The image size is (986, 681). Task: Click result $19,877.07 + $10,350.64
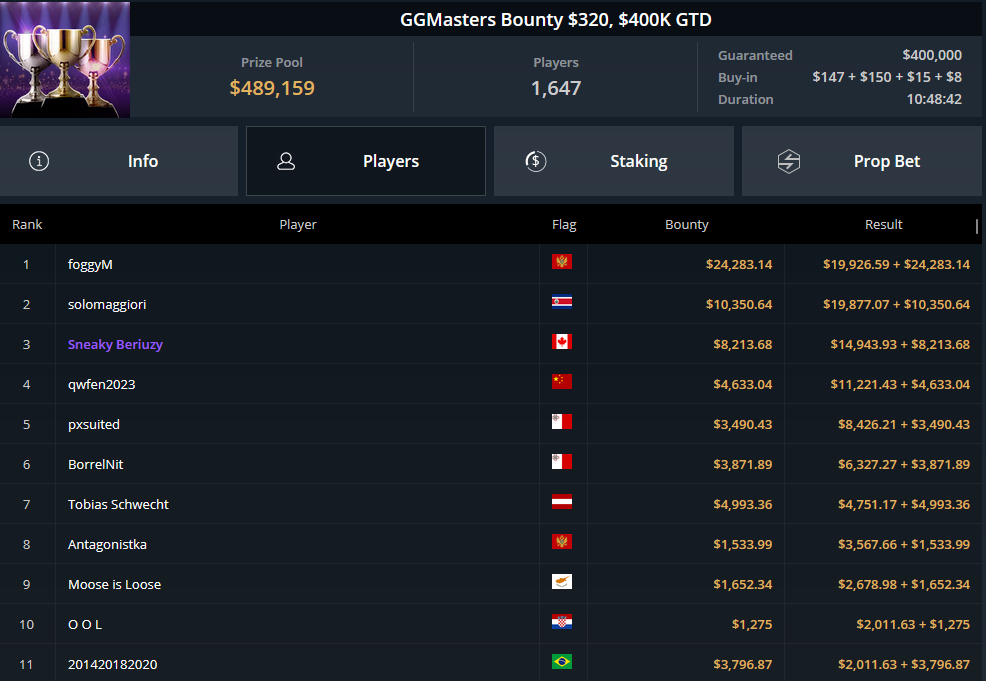pos(897,304)
